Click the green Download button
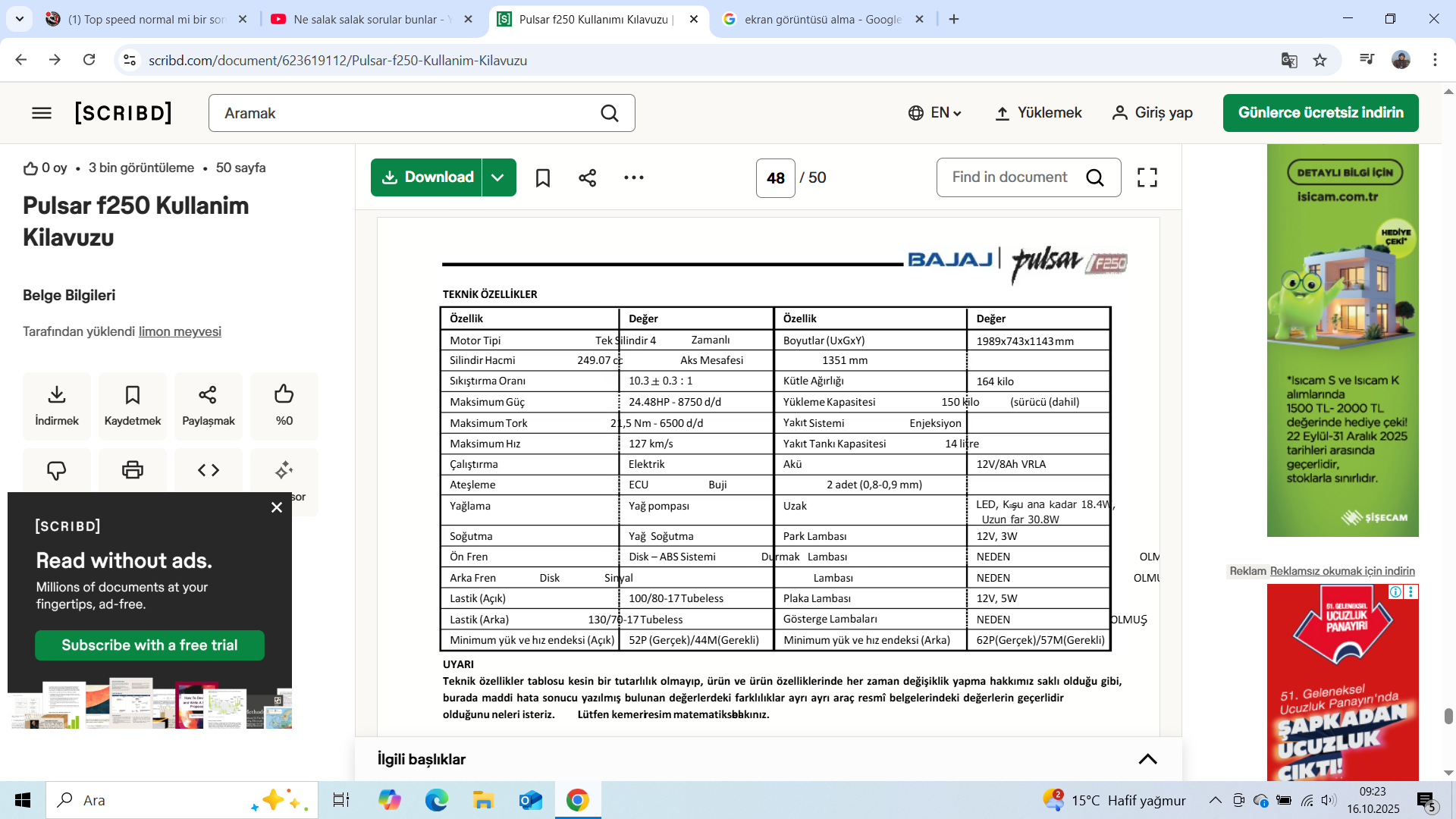The height and width of the screenshot is (819, 1456). click(x=426, y=177)
